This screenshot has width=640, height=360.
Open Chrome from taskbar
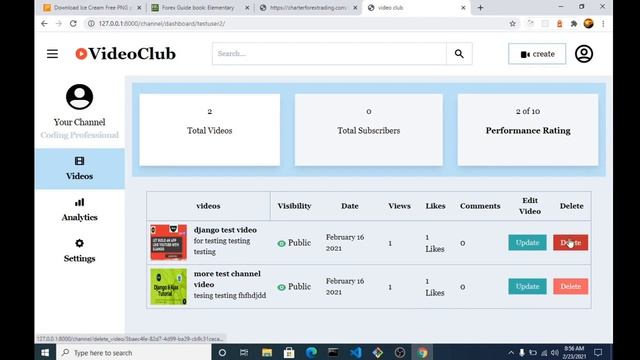pos(422,352)
